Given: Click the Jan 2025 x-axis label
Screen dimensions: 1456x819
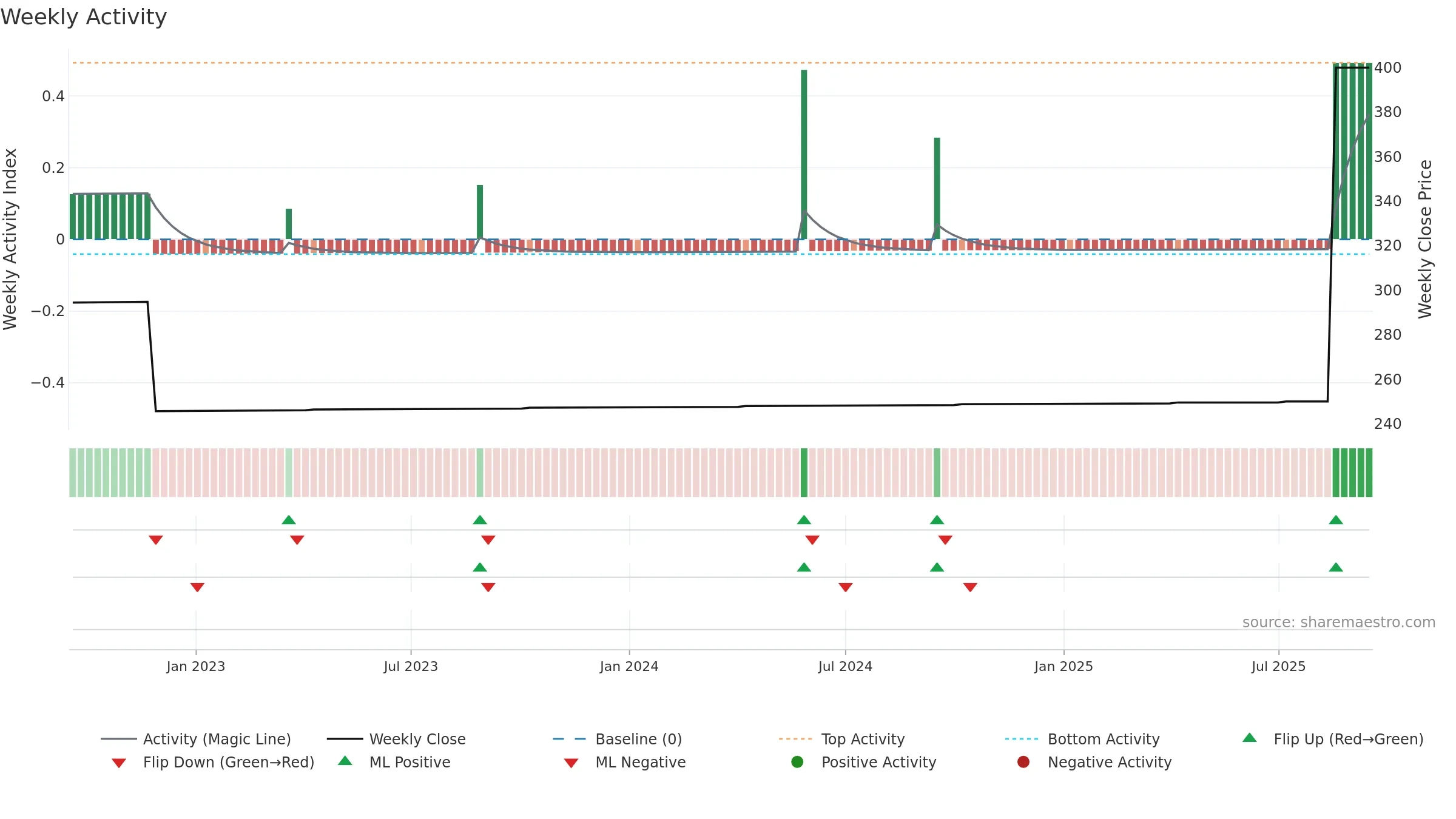Looking at the screenshot, I should click(1063, 666).
